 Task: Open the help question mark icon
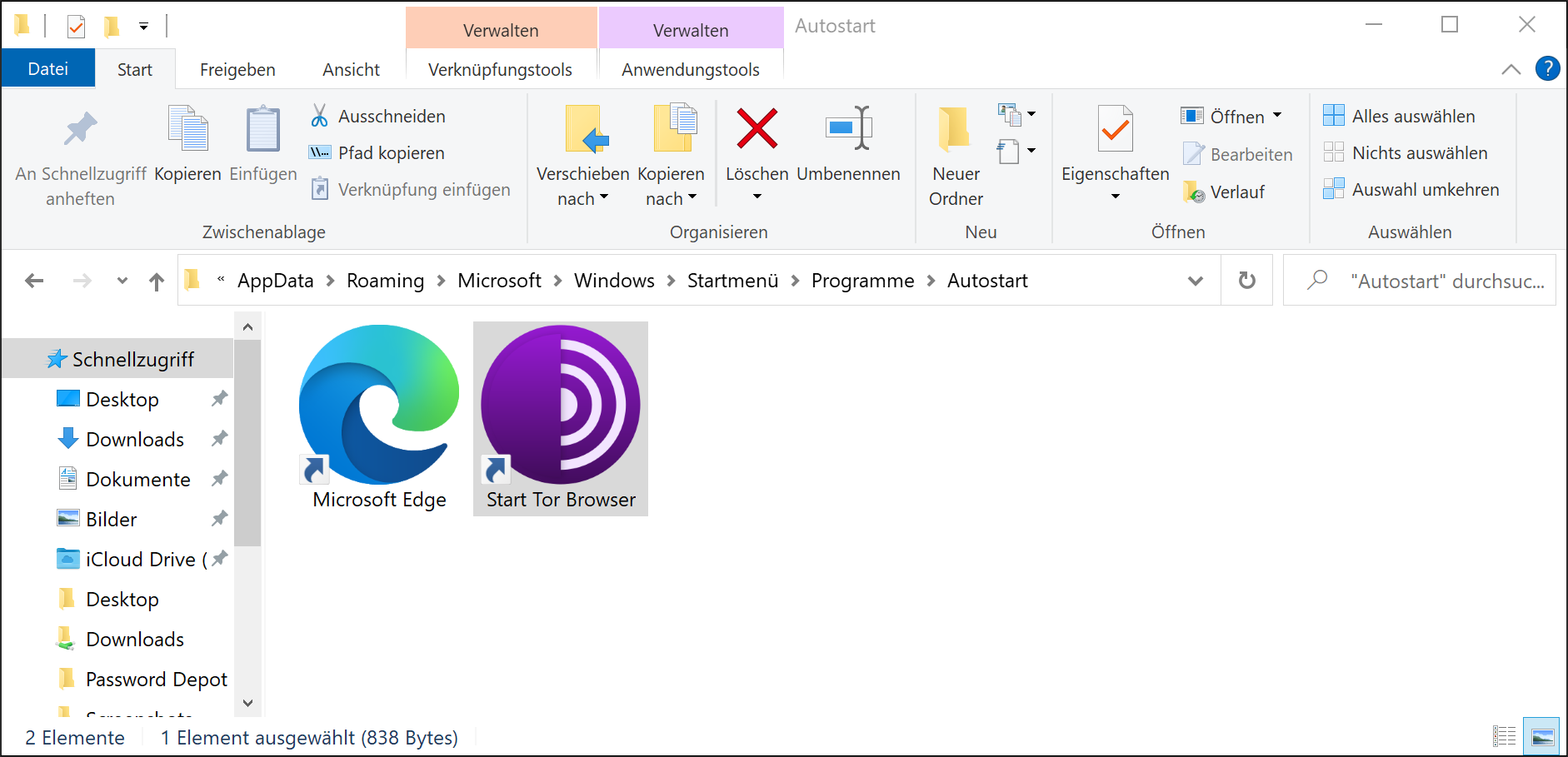click(1547, 69)
